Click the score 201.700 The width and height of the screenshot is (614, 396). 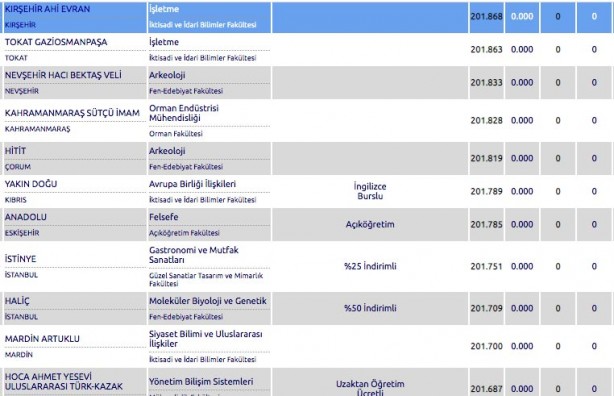486,346
